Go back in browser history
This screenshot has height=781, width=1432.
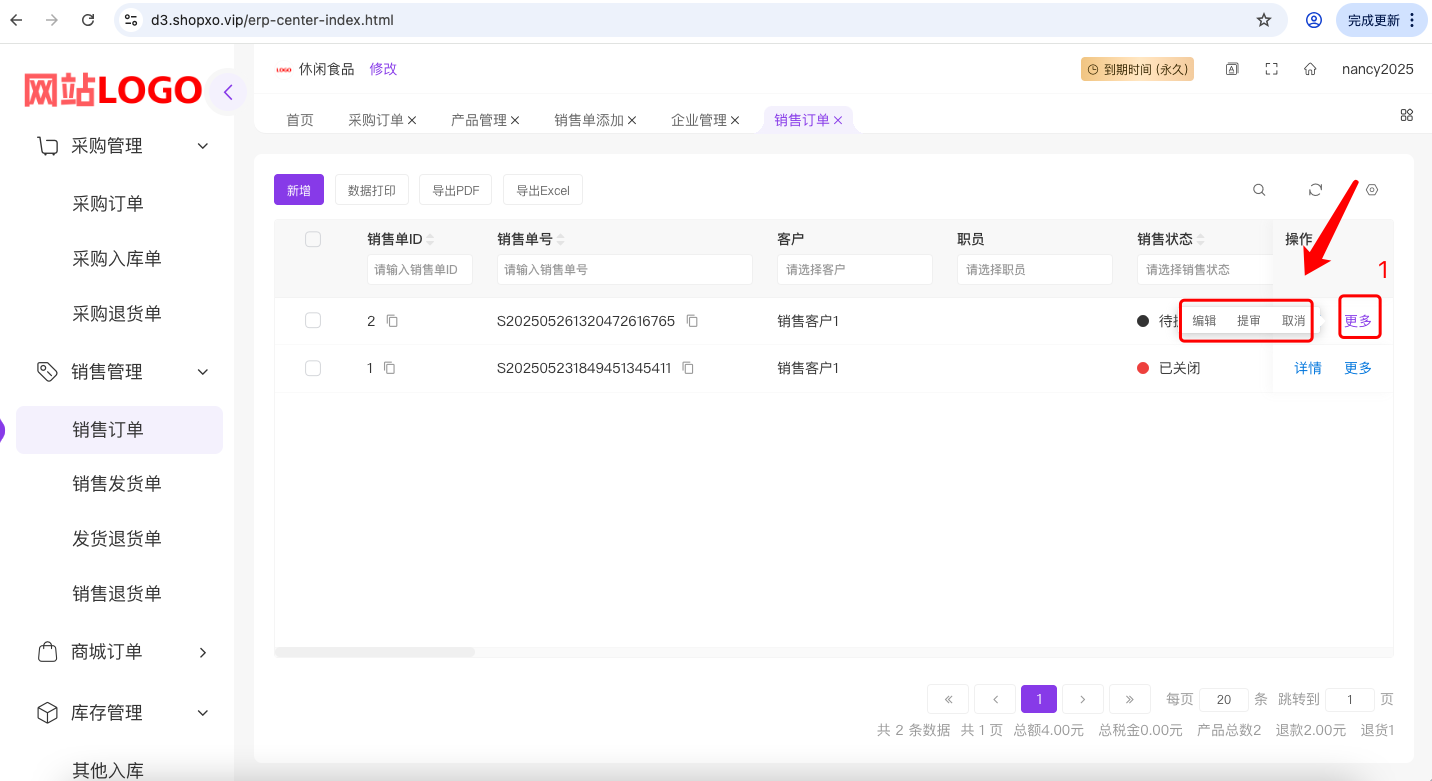[x=16, y=20]
